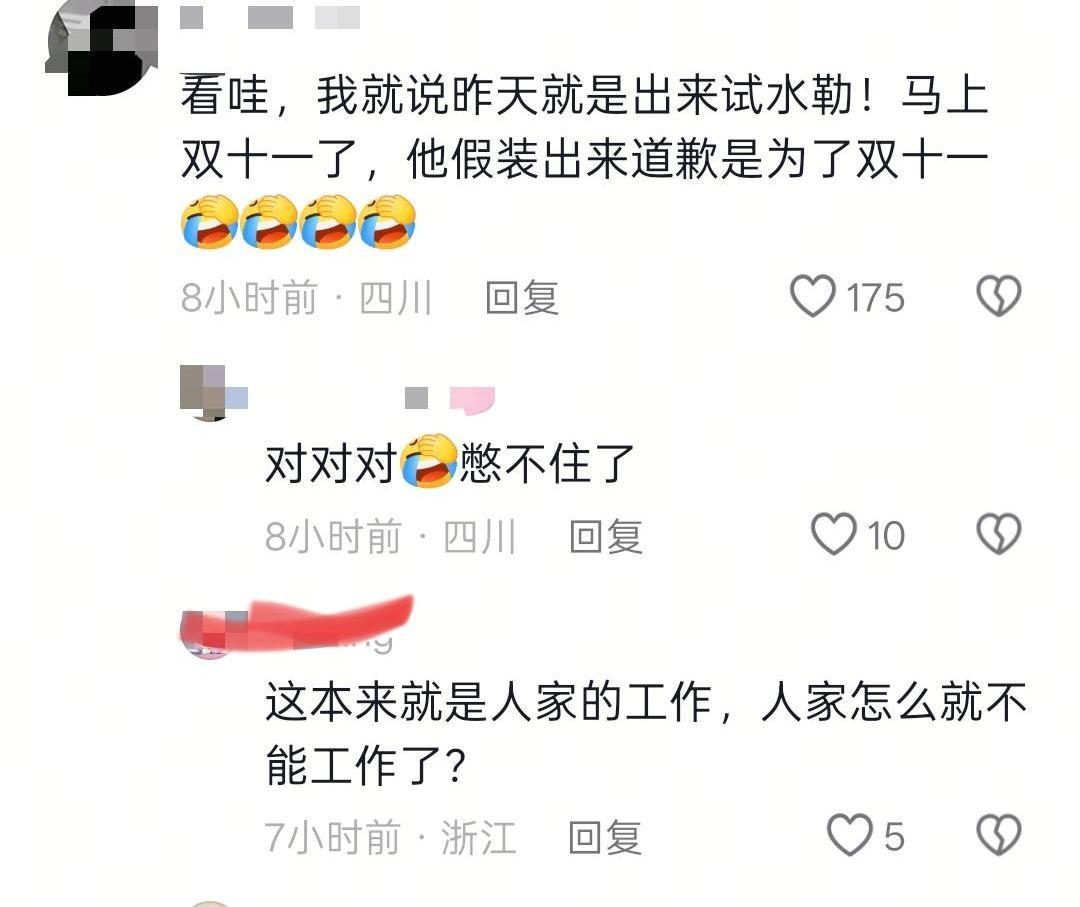Like the comment with 175 likes
The image size is (1080, 907).
point(813,296)
